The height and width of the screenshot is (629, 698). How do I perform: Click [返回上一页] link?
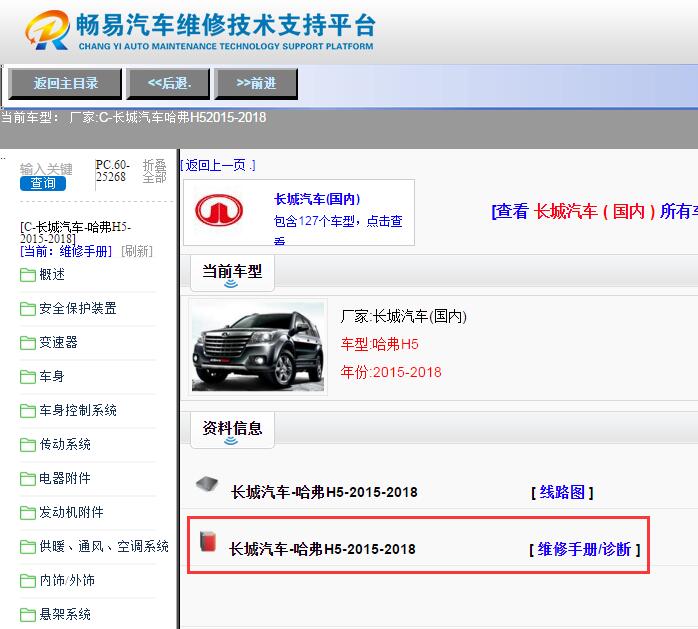tap(218, 166)
